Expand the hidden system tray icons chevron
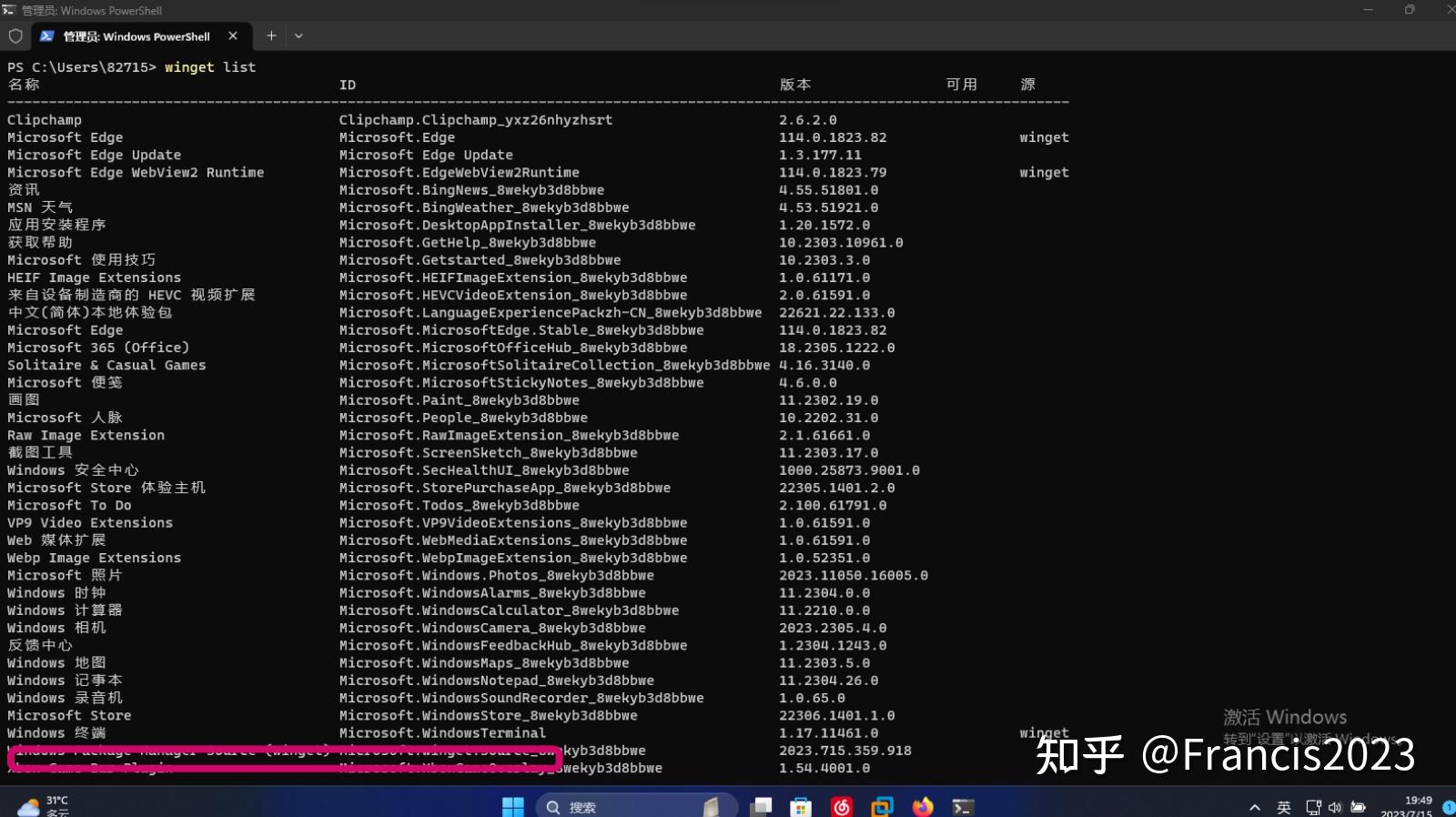 (1255, 807)
